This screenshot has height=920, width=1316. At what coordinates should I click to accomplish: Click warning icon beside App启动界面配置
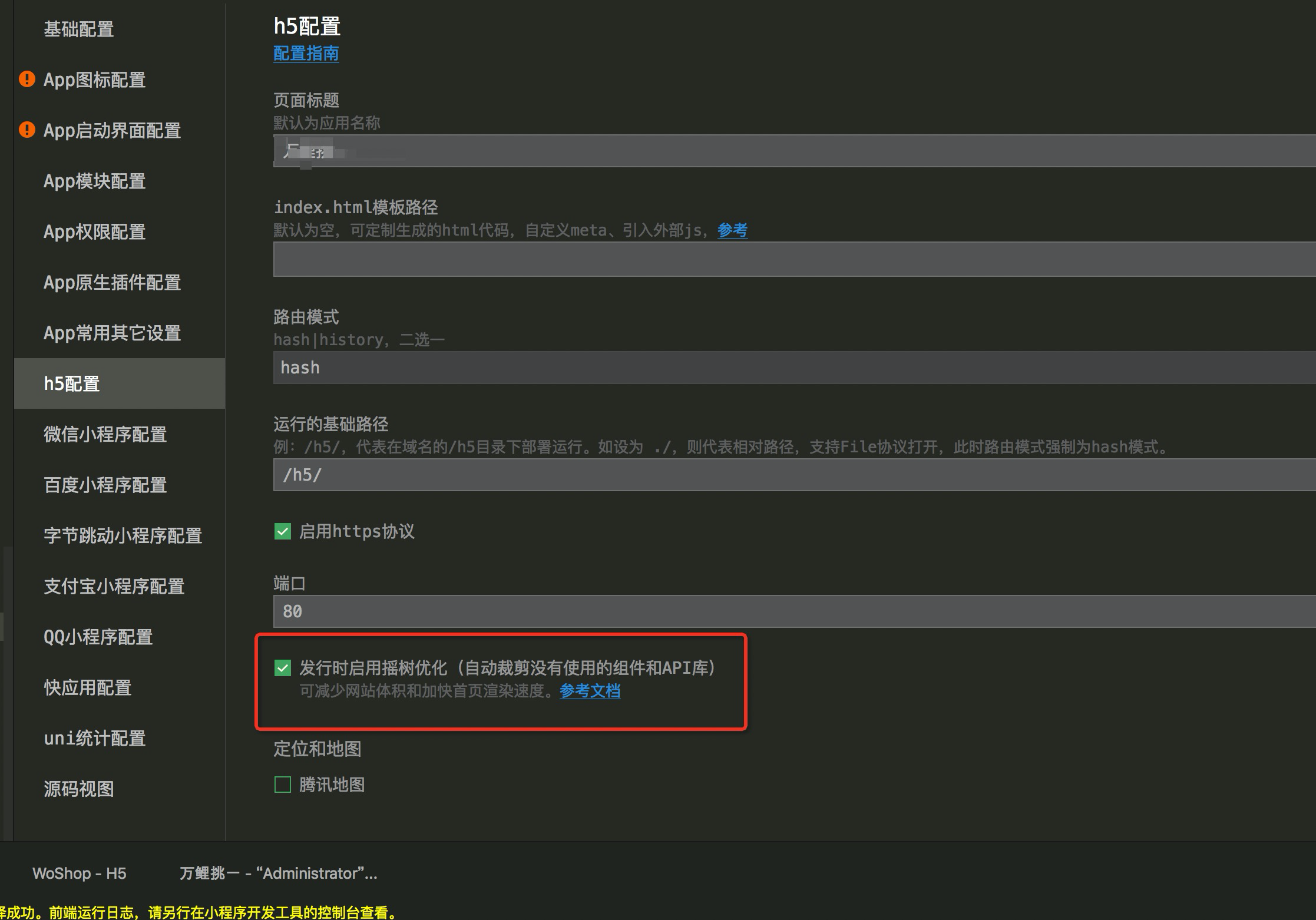(27, 130)
